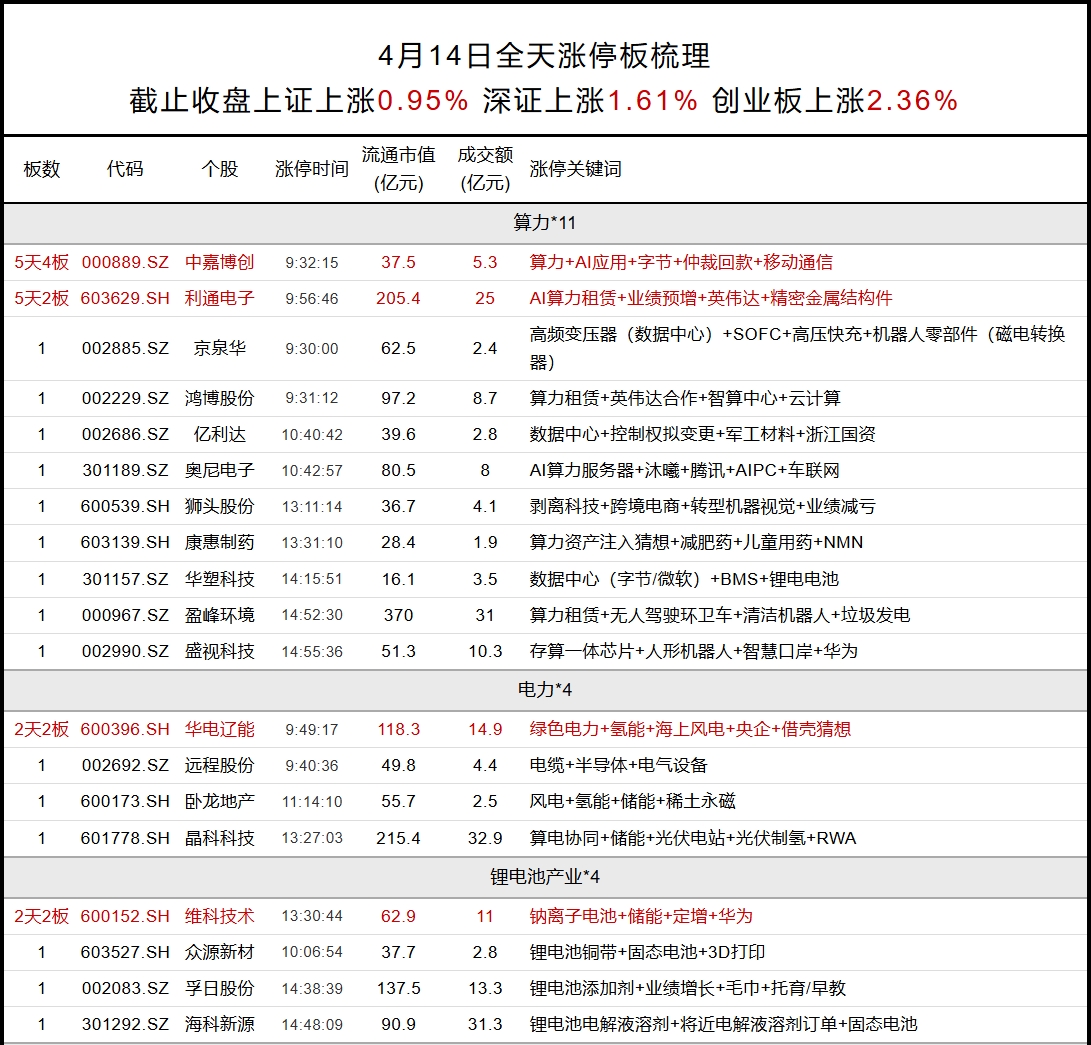Select the 流通市值 column header
The width and height of the screenshot is (1091, 1045).
[x=398, y=169]
